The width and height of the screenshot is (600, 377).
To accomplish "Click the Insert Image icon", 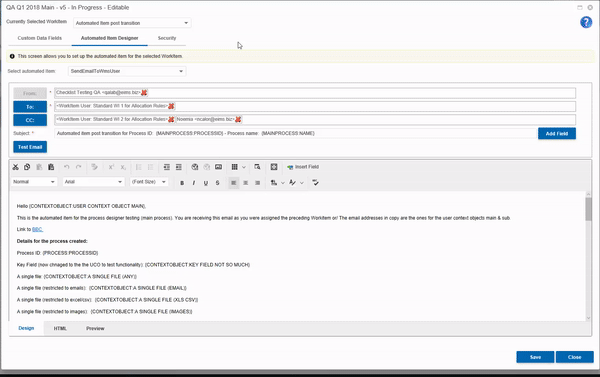I will pos(218,167).
